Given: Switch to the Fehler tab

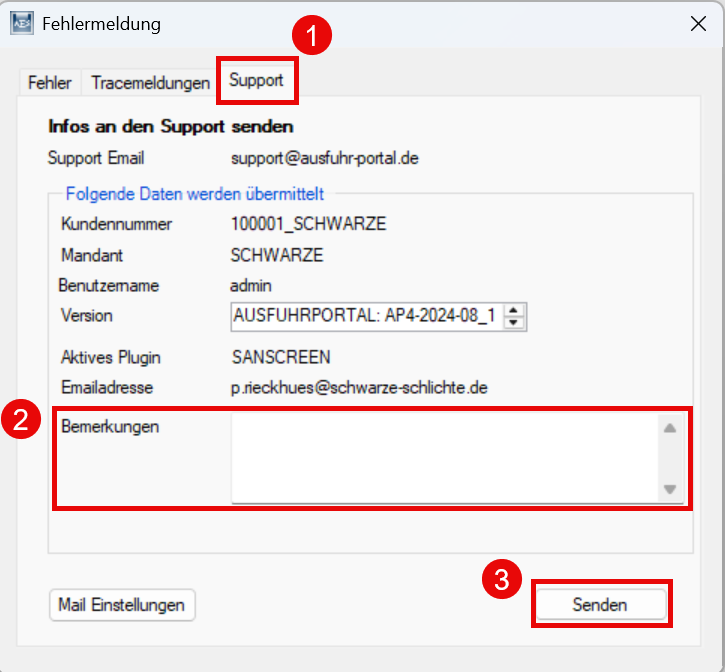Looking at the screenshot, I should (x=49, y=83).
